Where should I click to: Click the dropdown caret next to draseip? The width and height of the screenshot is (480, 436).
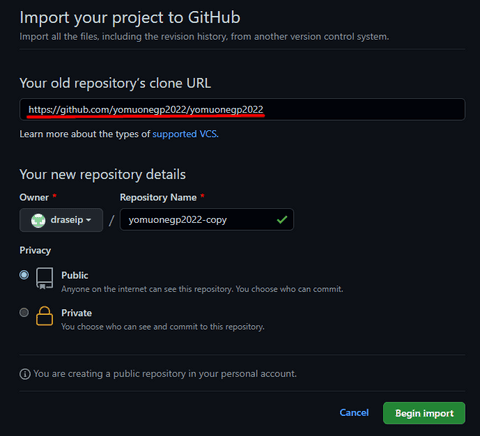88,220
